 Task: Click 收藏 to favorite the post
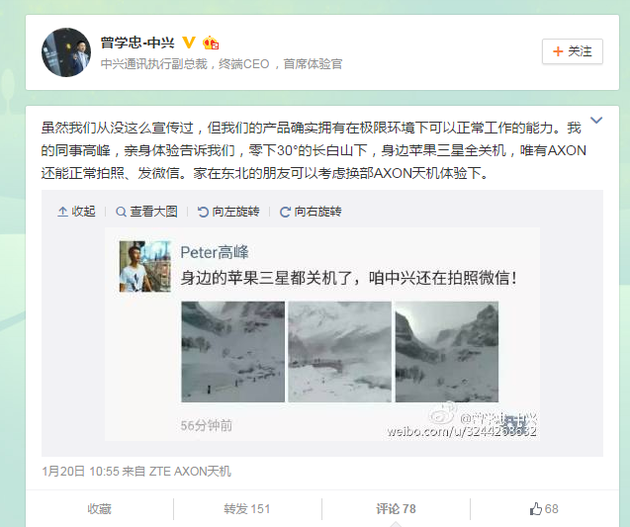click(99, 509)
